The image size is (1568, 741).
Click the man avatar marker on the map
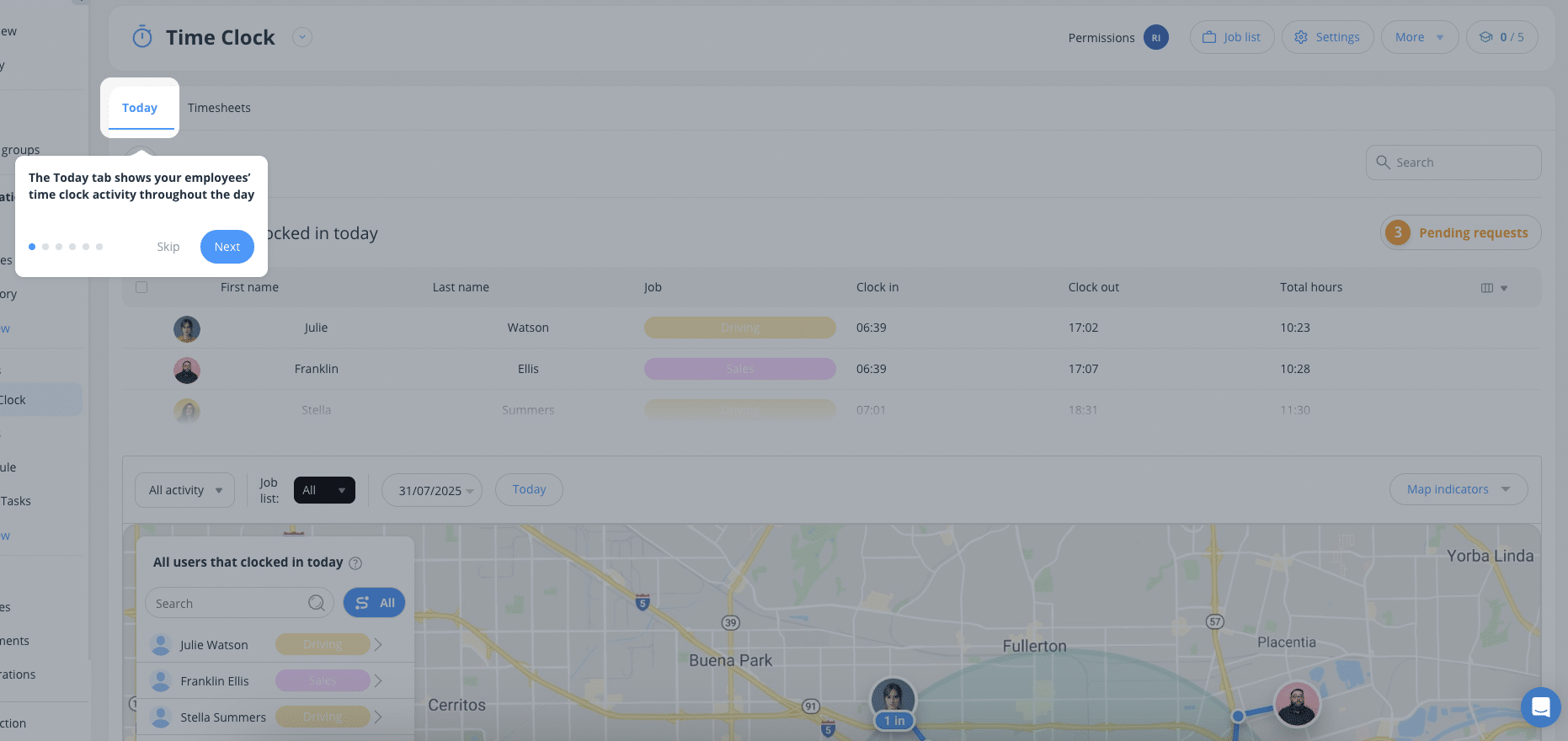(1298, 704)
